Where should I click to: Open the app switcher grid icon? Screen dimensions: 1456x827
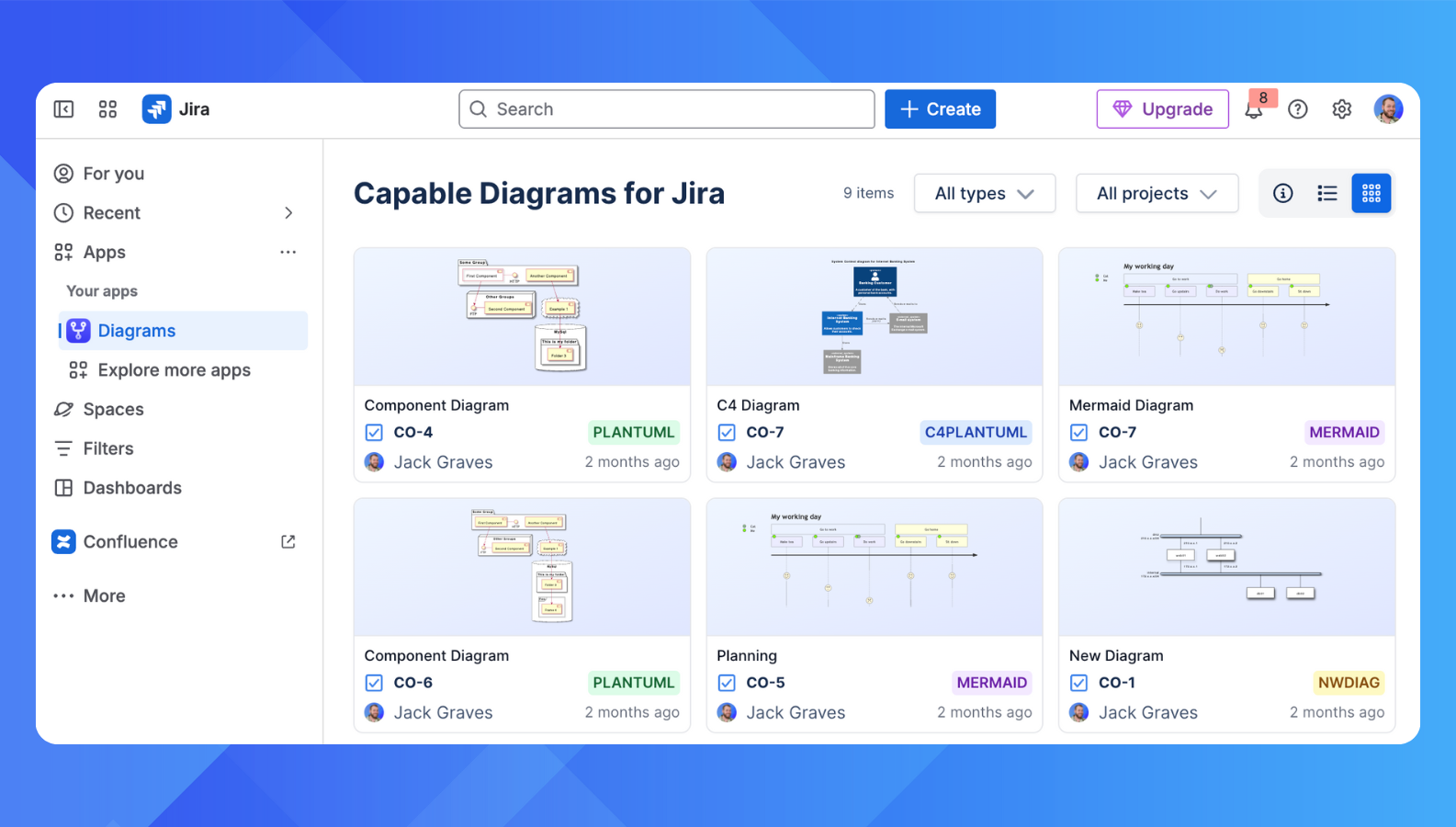[107, 109]
